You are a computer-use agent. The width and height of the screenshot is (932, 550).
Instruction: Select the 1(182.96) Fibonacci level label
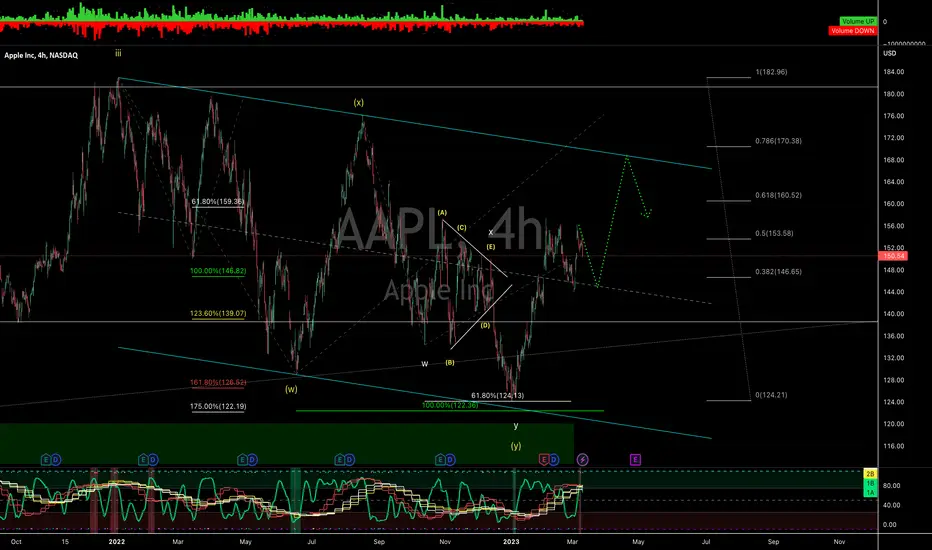(x=772, y=72)
